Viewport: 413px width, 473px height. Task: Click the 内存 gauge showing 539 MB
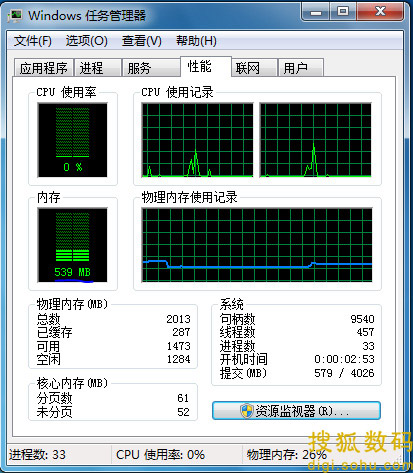click(x=73, y=245)
